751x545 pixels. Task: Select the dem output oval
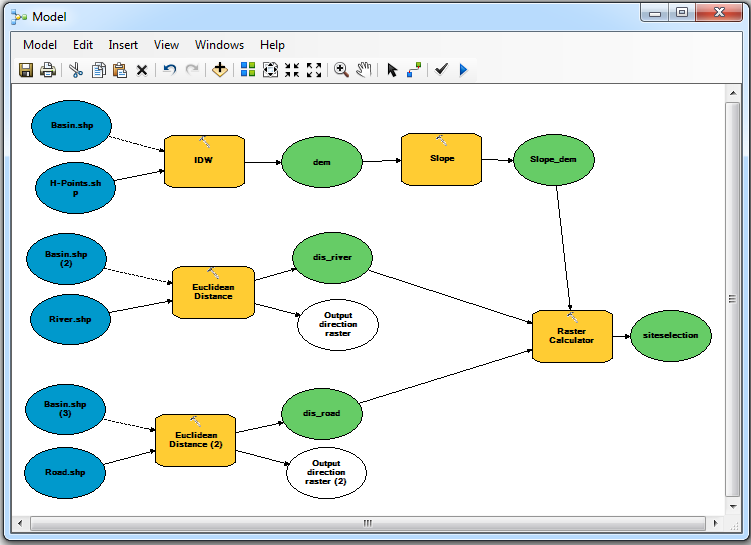[322, 162]
